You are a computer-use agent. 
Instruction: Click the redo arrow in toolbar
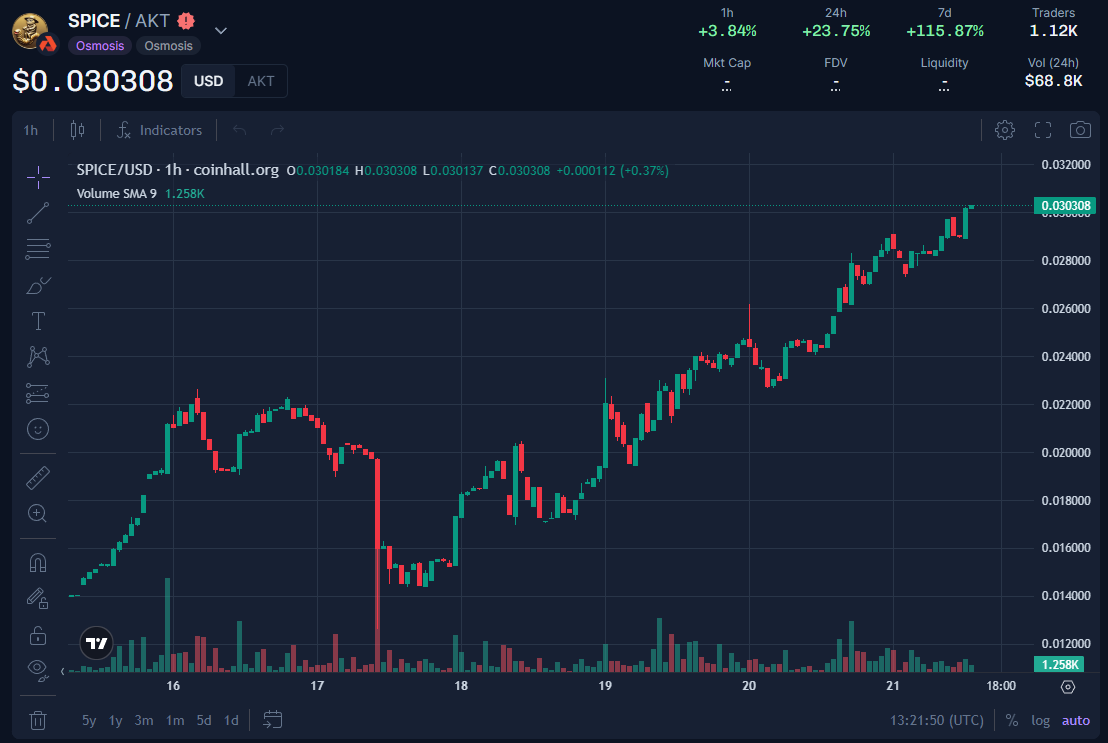click(277, 130)
